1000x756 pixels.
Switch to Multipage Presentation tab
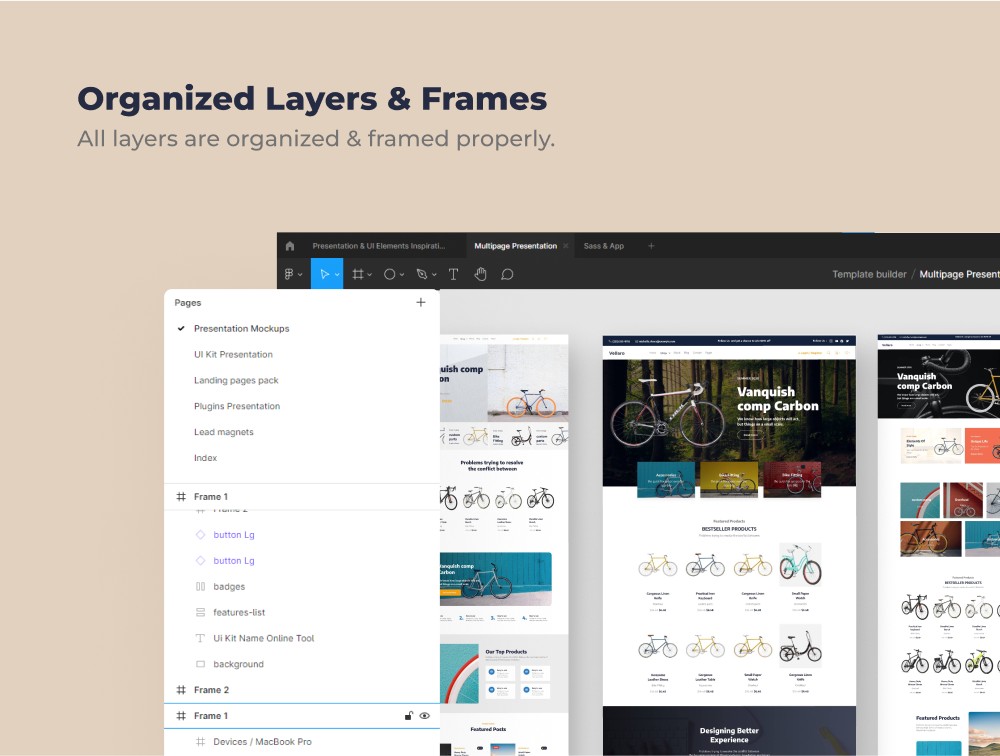click(515, 246)
